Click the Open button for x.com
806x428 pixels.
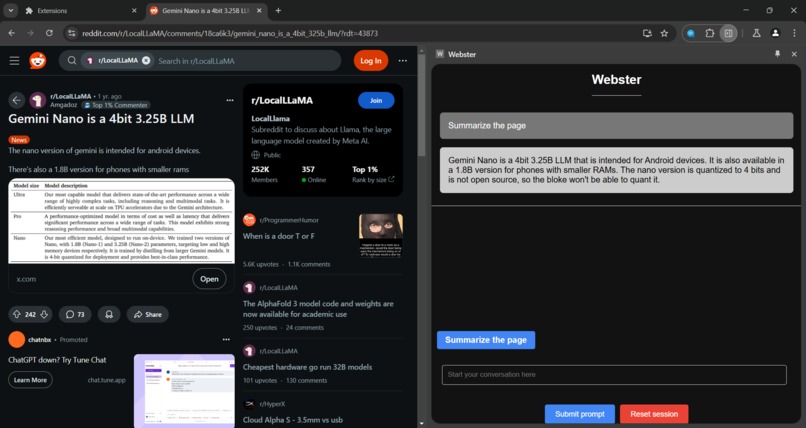tap(209, 279)
